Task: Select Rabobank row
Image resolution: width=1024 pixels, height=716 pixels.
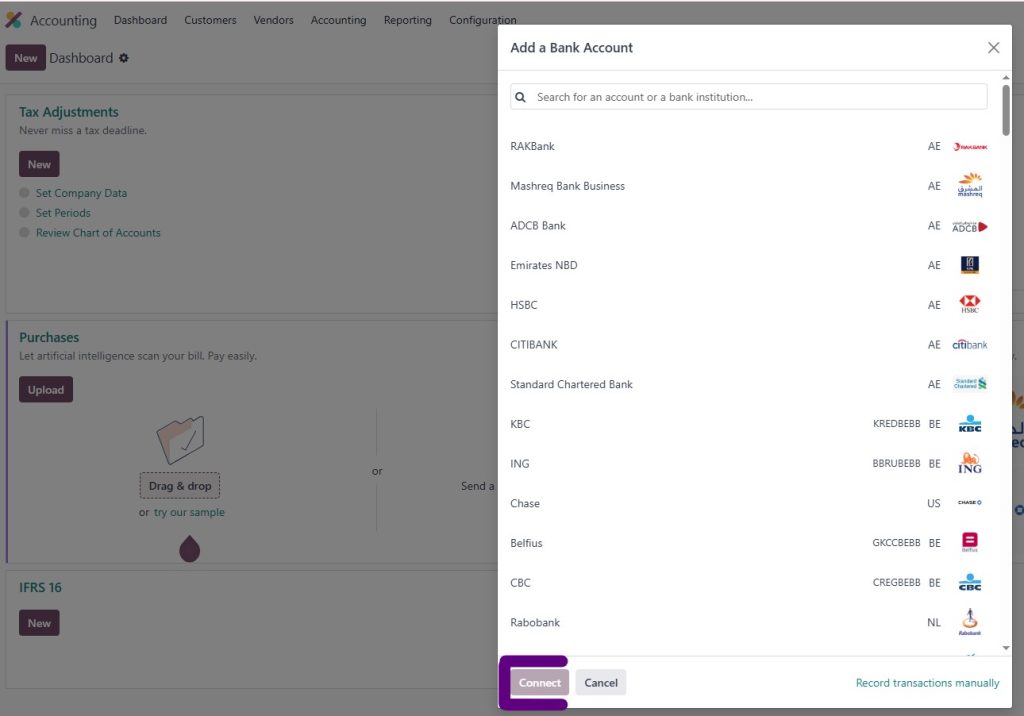Action: tap(748, 622)
